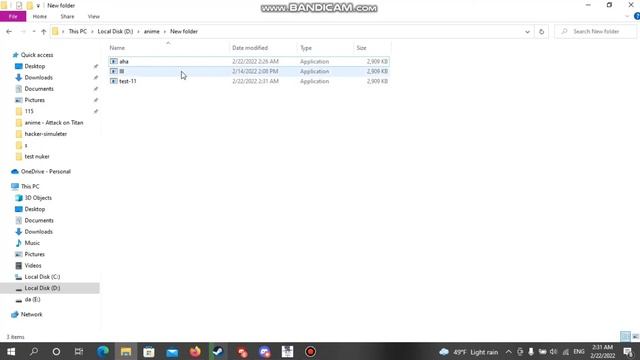This screenshot has width=640, height=360.
Task: Open Downloads under This PC
Action: pos(38,231)
